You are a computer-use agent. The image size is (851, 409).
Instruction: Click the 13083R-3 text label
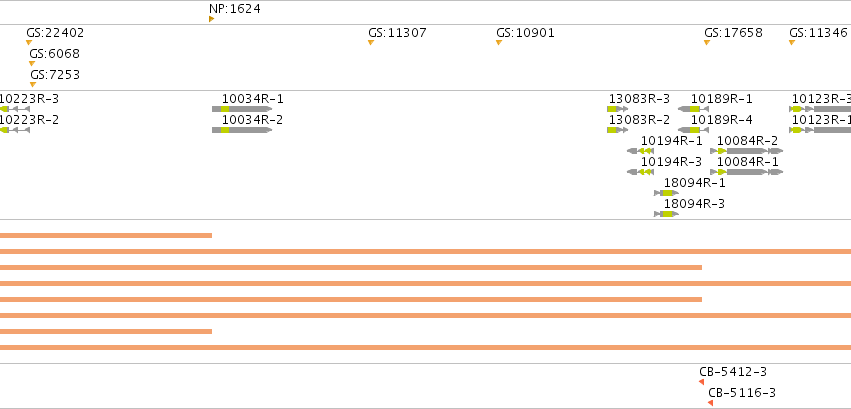point(639,99)
